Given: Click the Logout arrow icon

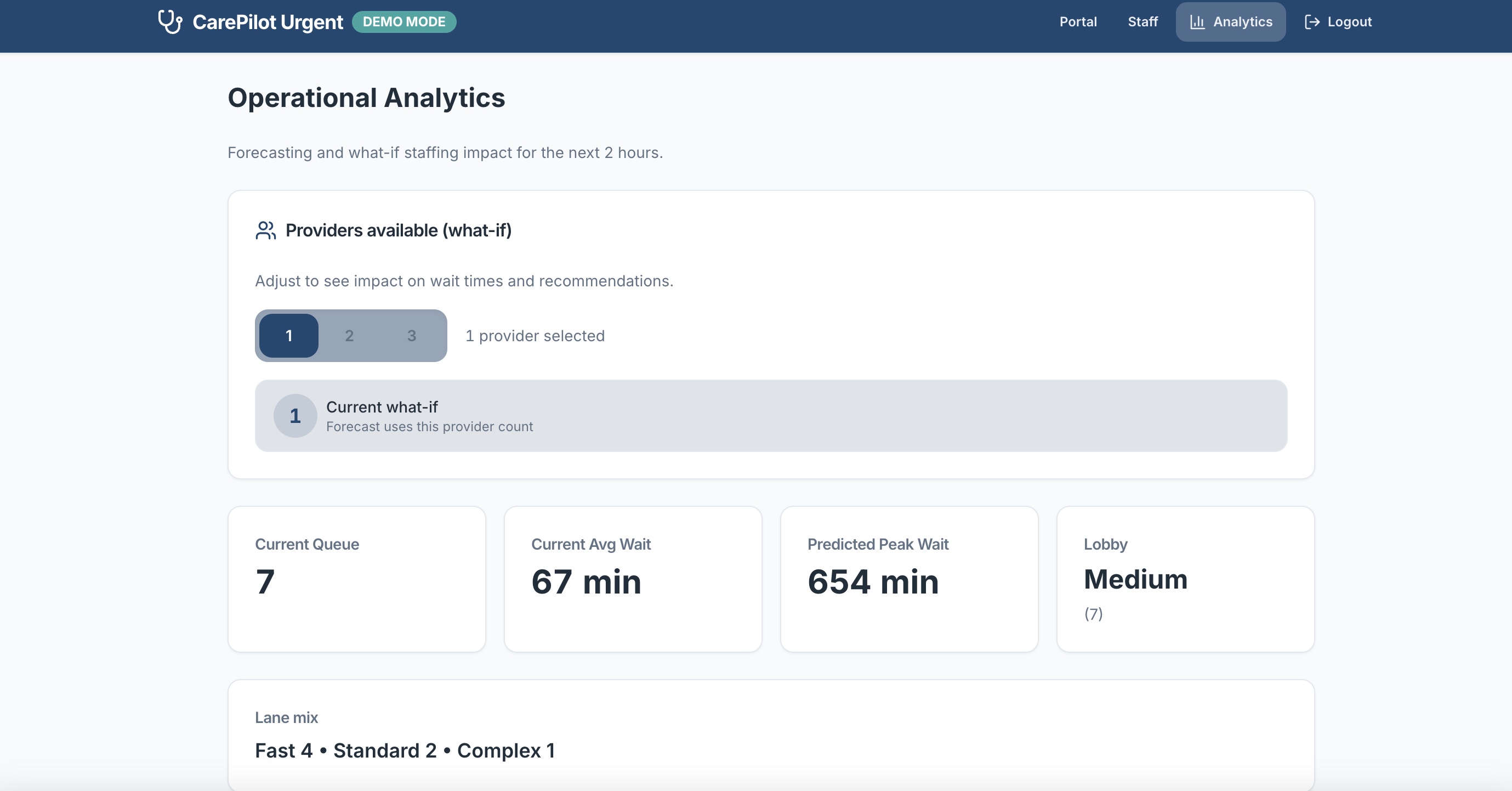Looking at the screenshot, I should (1312, 22).
